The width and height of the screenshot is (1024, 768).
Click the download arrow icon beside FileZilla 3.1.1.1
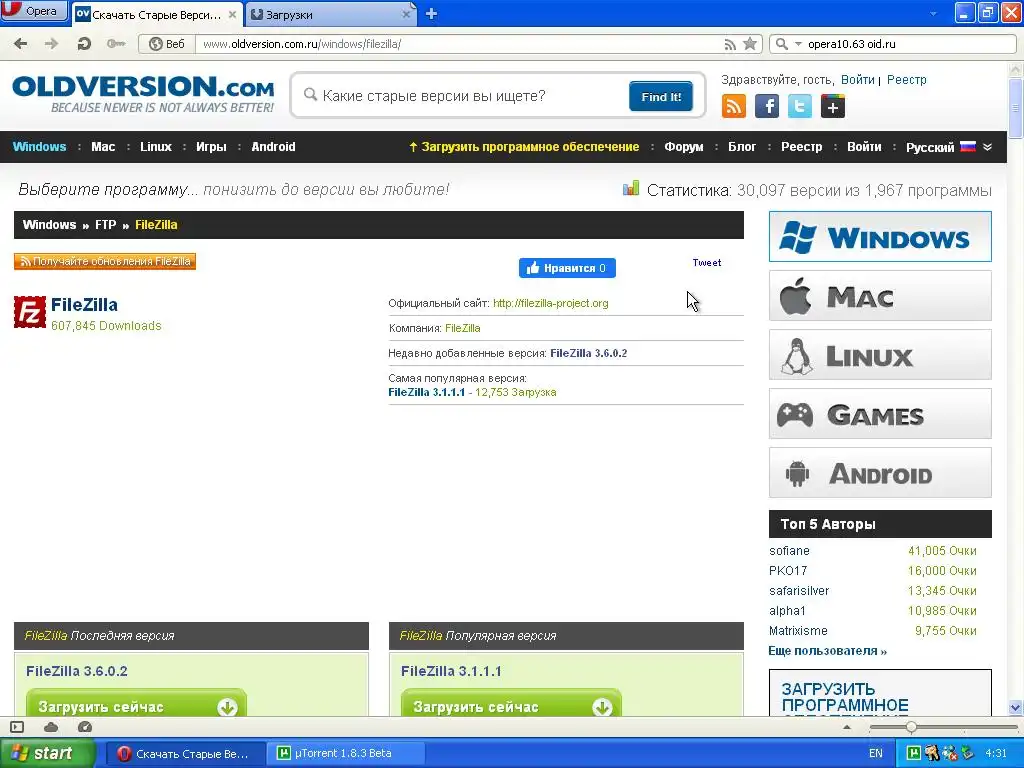pos(602,707)
